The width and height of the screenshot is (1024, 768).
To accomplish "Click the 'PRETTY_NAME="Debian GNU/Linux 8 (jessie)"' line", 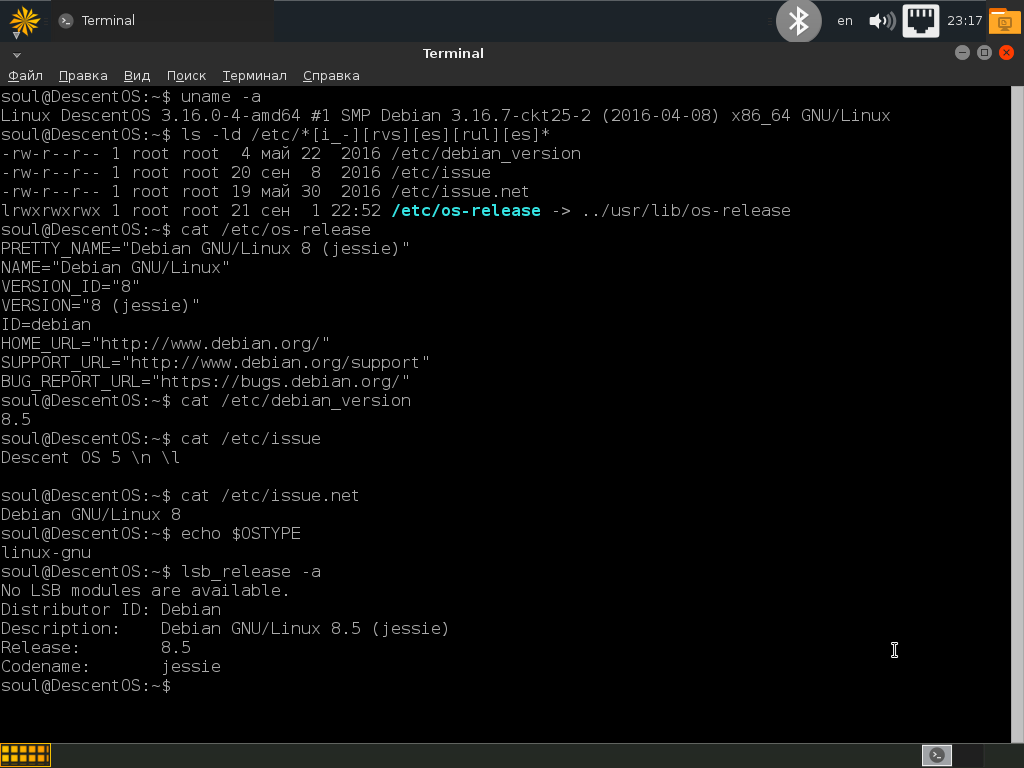I will (x=205, y=249).
